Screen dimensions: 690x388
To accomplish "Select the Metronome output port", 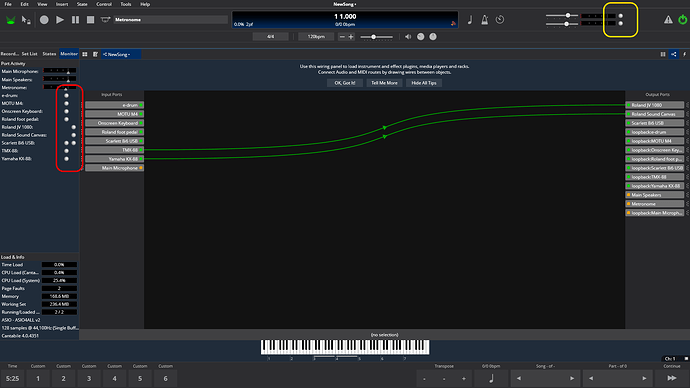I will [x=655, y=204].
